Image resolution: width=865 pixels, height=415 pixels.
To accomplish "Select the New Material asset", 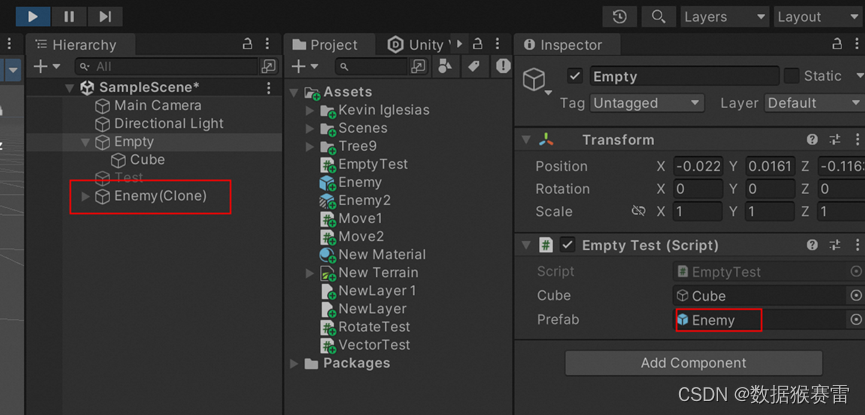I will tap(372, 255).
